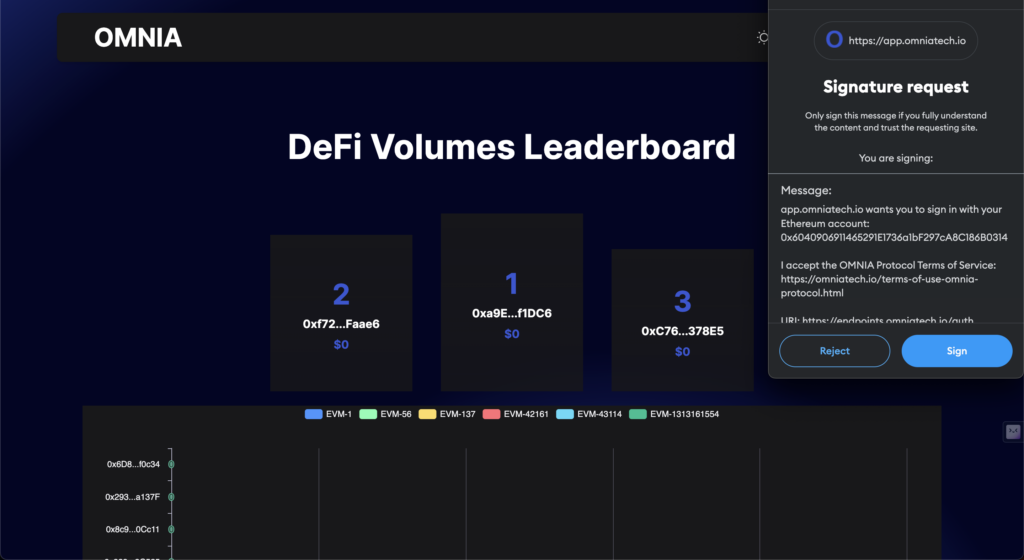
Task: Click the OMNIA logo
Action: pos(138,38)
